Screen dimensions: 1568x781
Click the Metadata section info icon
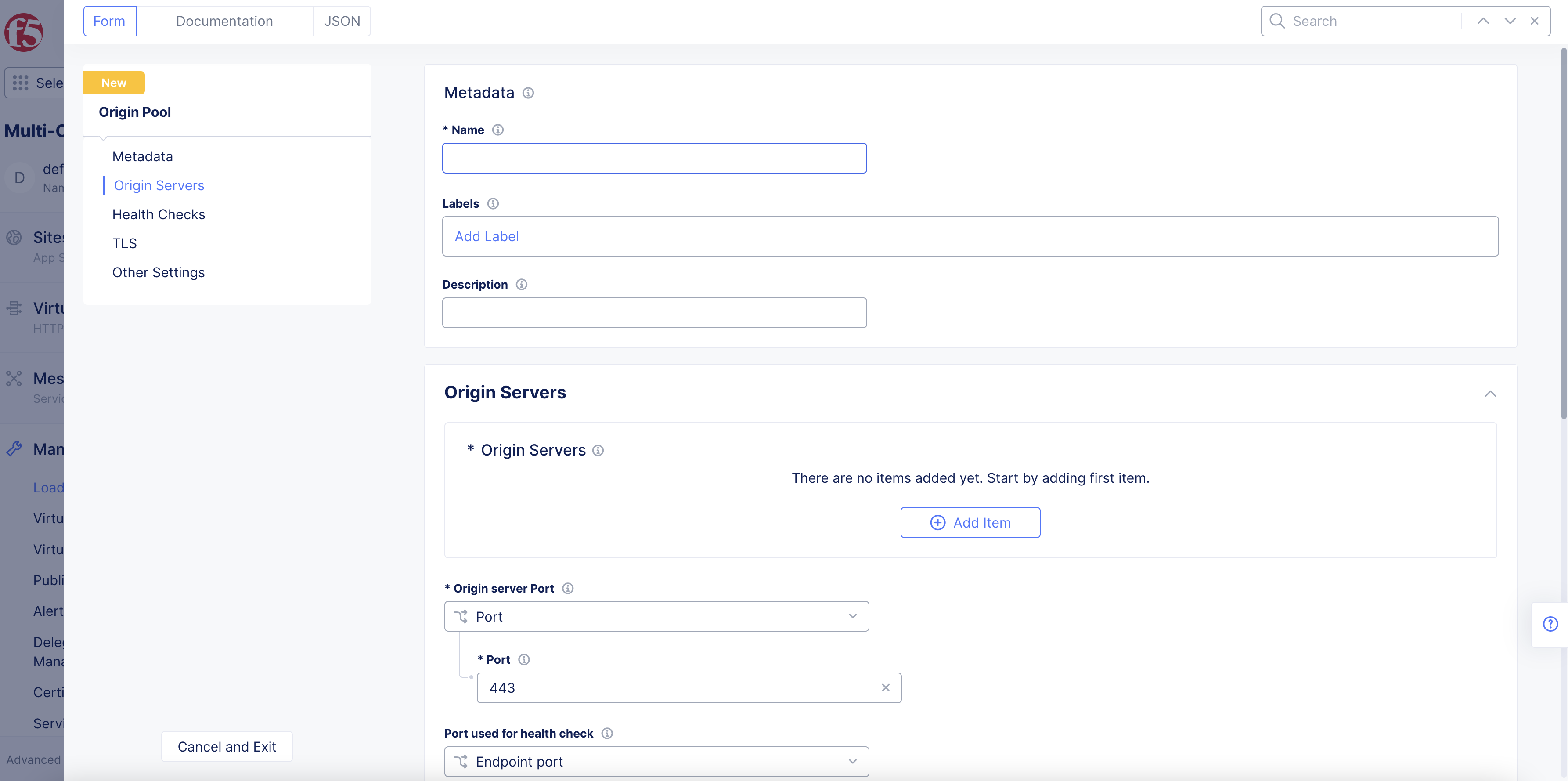coord(528,93)
